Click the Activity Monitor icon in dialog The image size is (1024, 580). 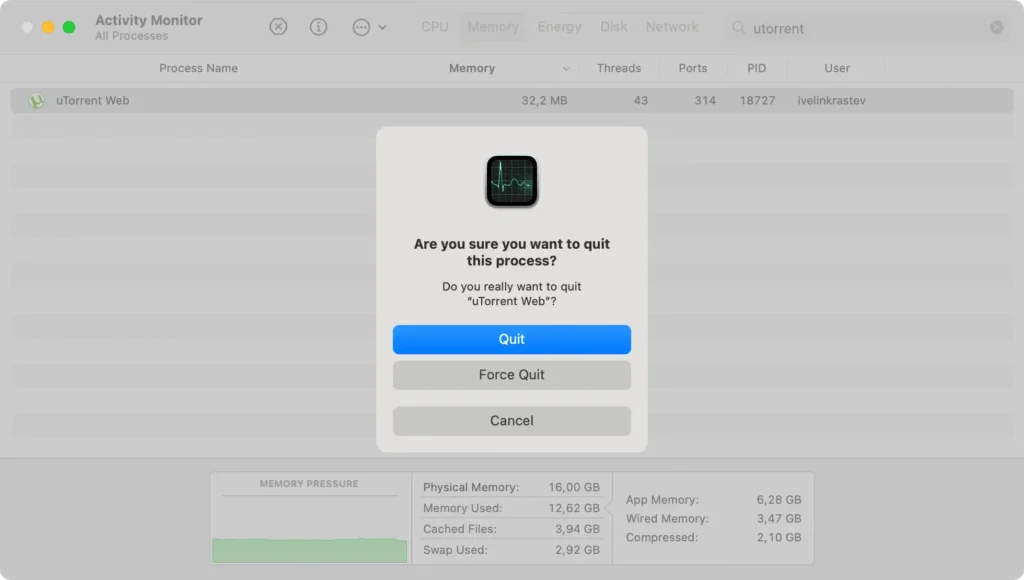pos(512,181)
